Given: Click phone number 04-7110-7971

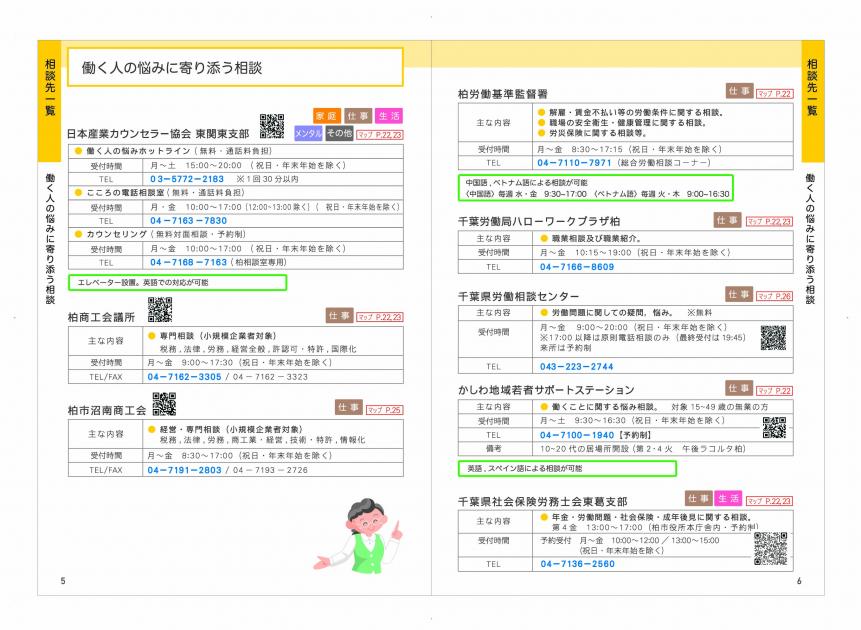Looking at the screenshot, I should (x=574, y=162).
